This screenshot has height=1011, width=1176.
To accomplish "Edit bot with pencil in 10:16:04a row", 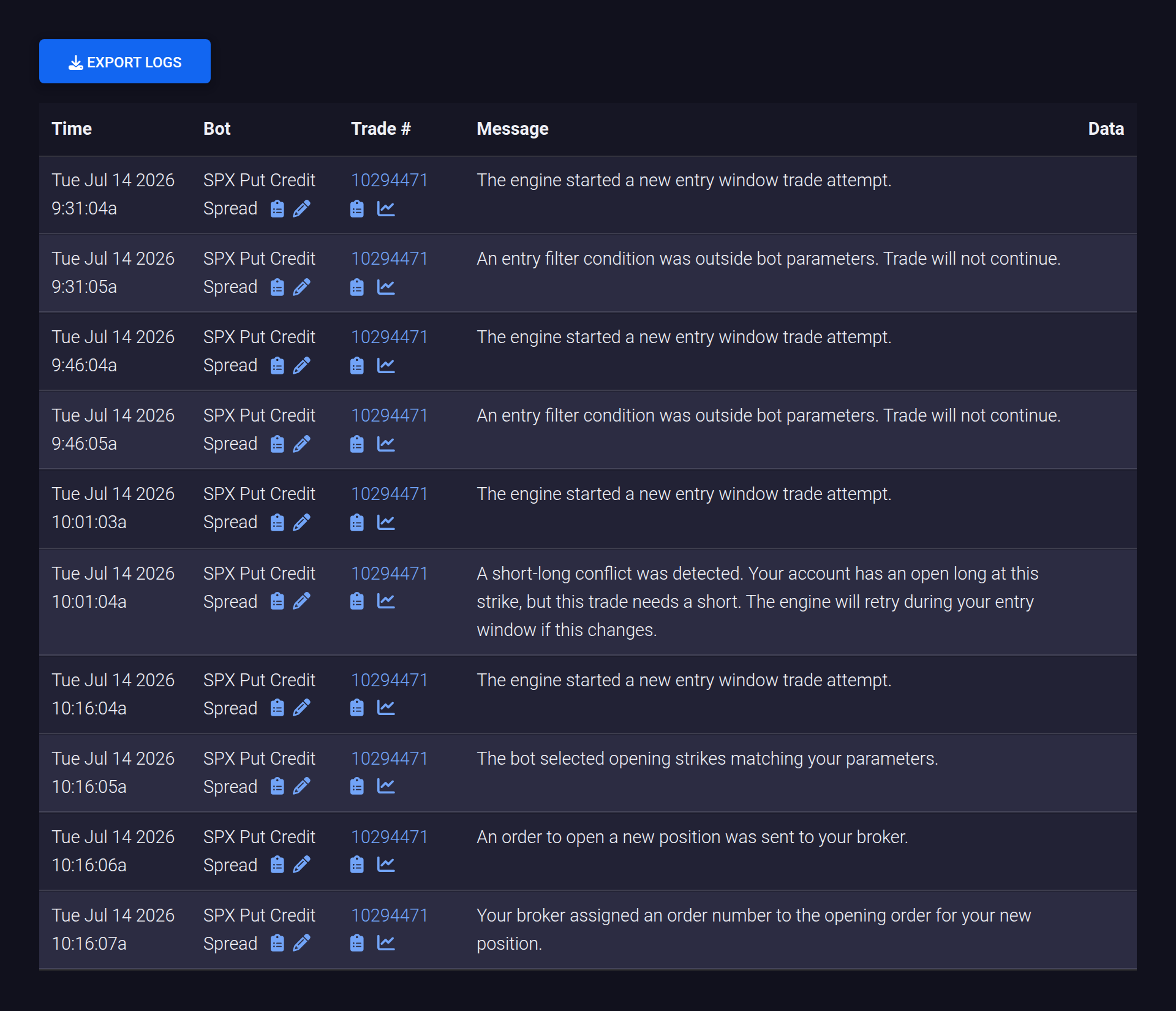I will tap(301, 708).
